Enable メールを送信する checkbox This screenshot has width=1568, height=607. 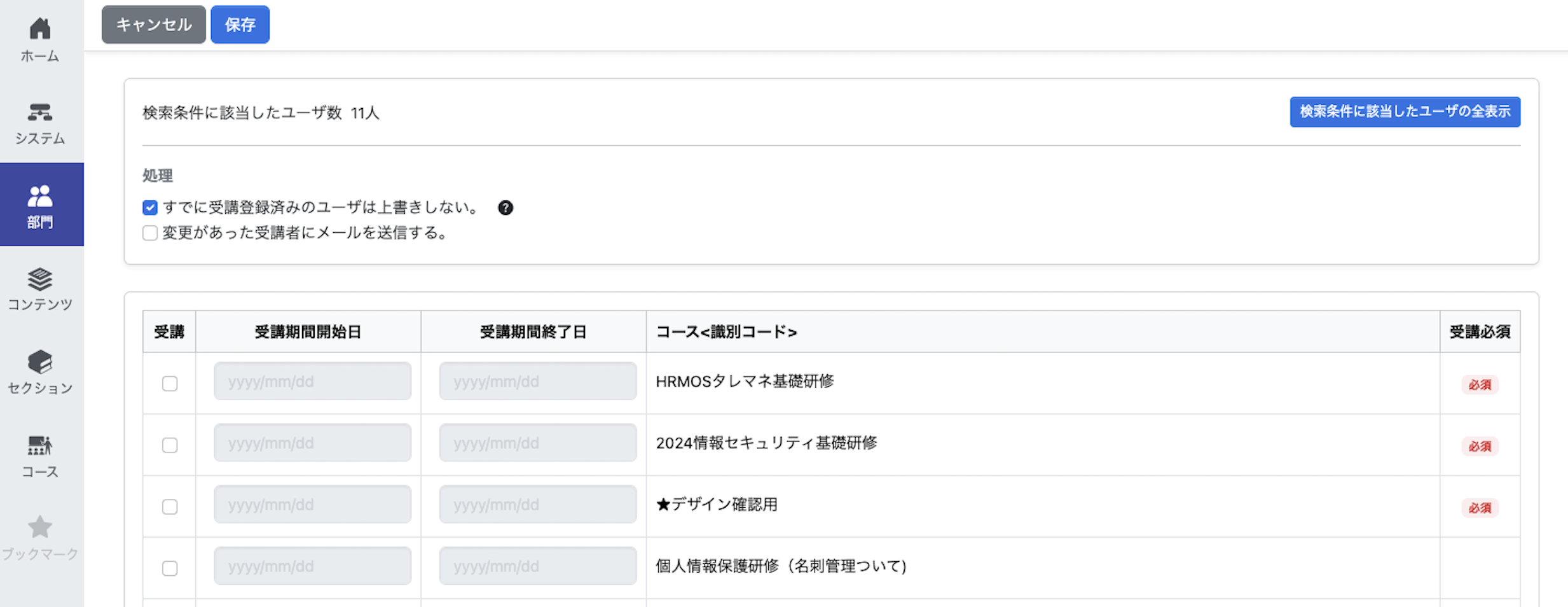tap(150, 233)
